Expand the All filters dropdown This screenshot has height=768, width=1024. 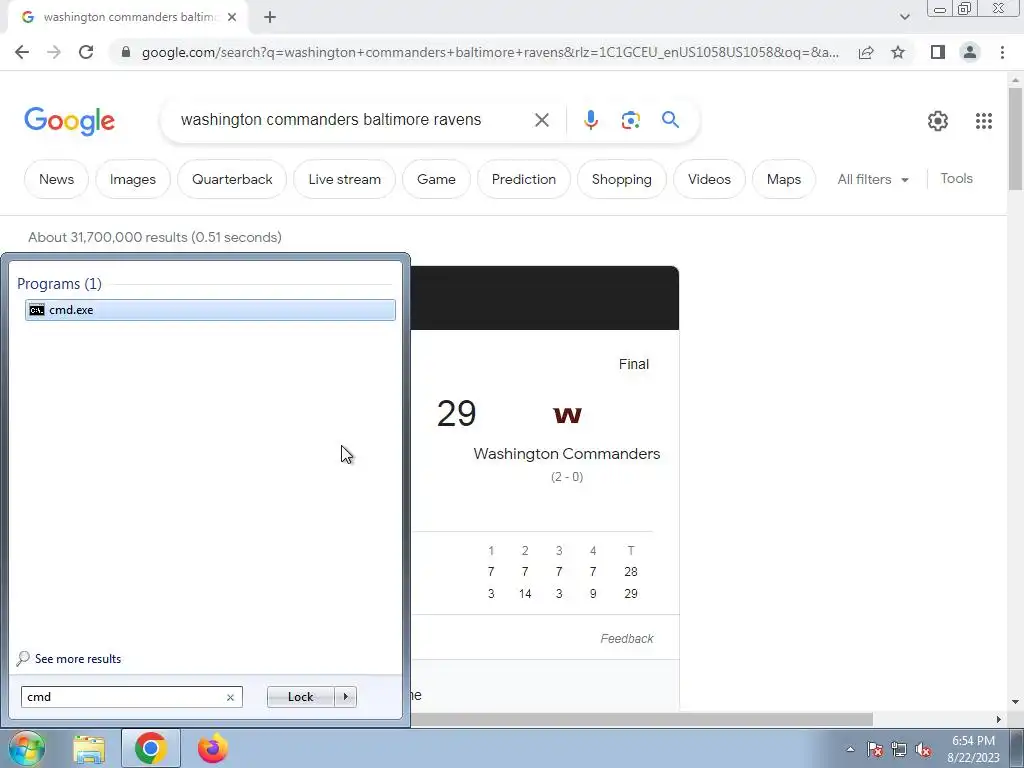(x=872, y=180)
